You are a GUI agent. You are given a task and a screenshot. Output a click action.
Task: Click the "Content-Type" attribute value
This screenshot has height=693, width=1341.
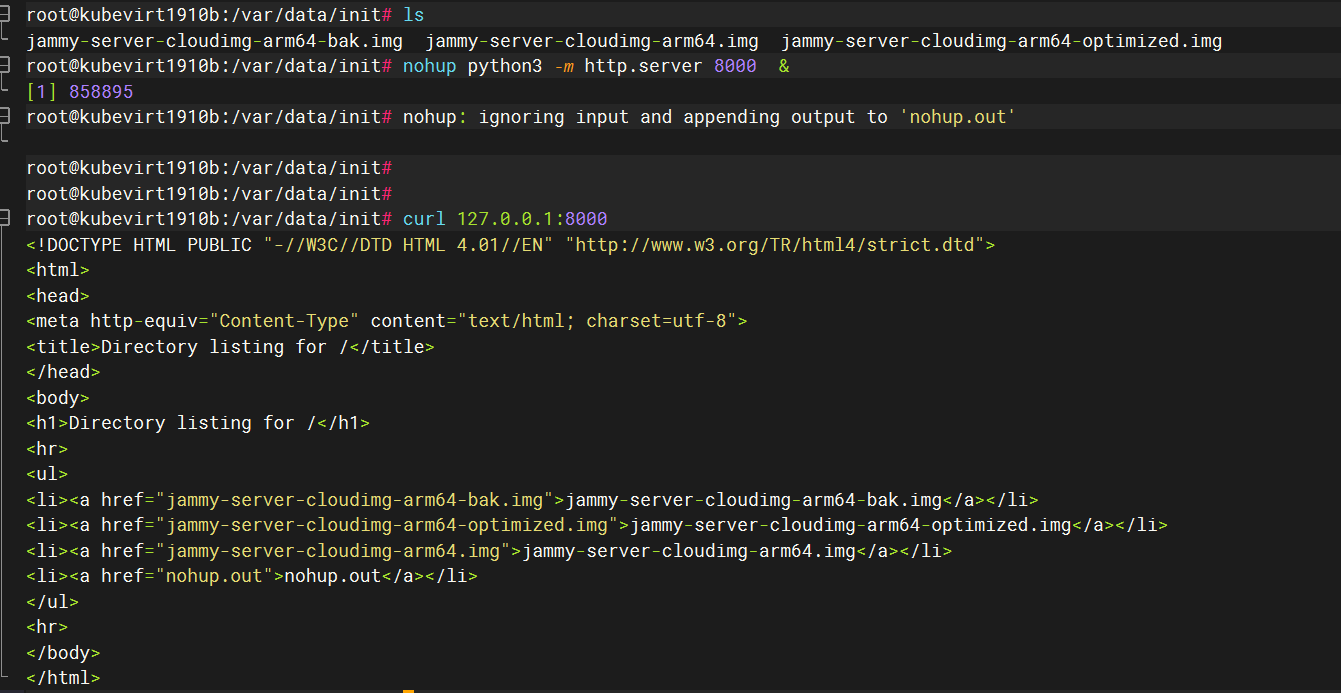pyautogui.click(x=284, y=321)
